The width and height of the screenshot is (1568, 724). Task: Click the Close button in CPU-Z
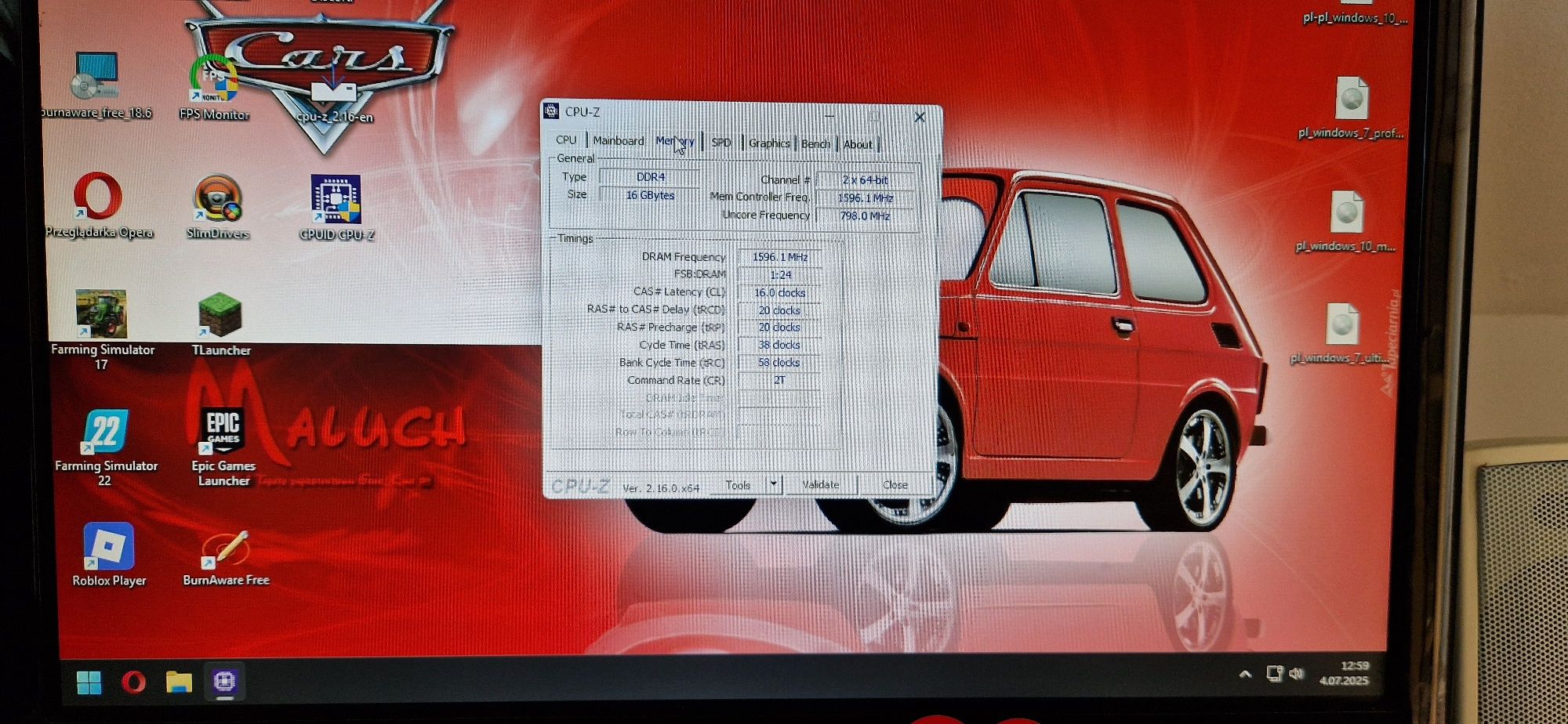(x=895, y=485)
